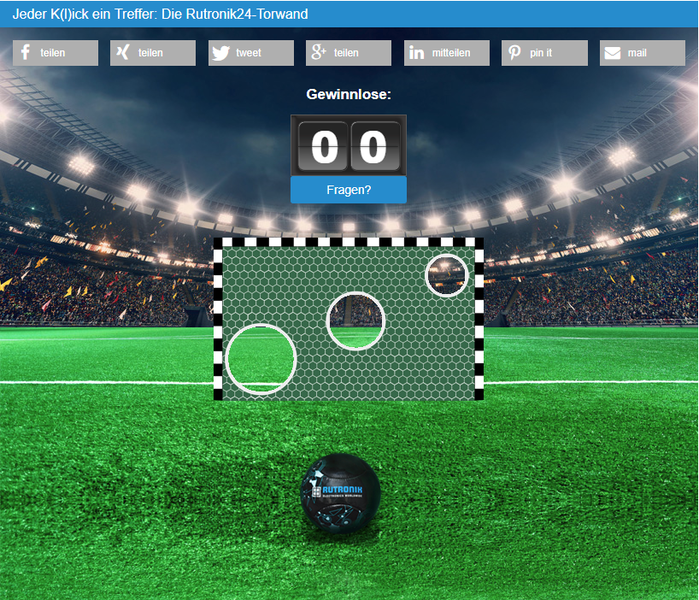Kick the Rutronik soccer ball

point(341,493)
